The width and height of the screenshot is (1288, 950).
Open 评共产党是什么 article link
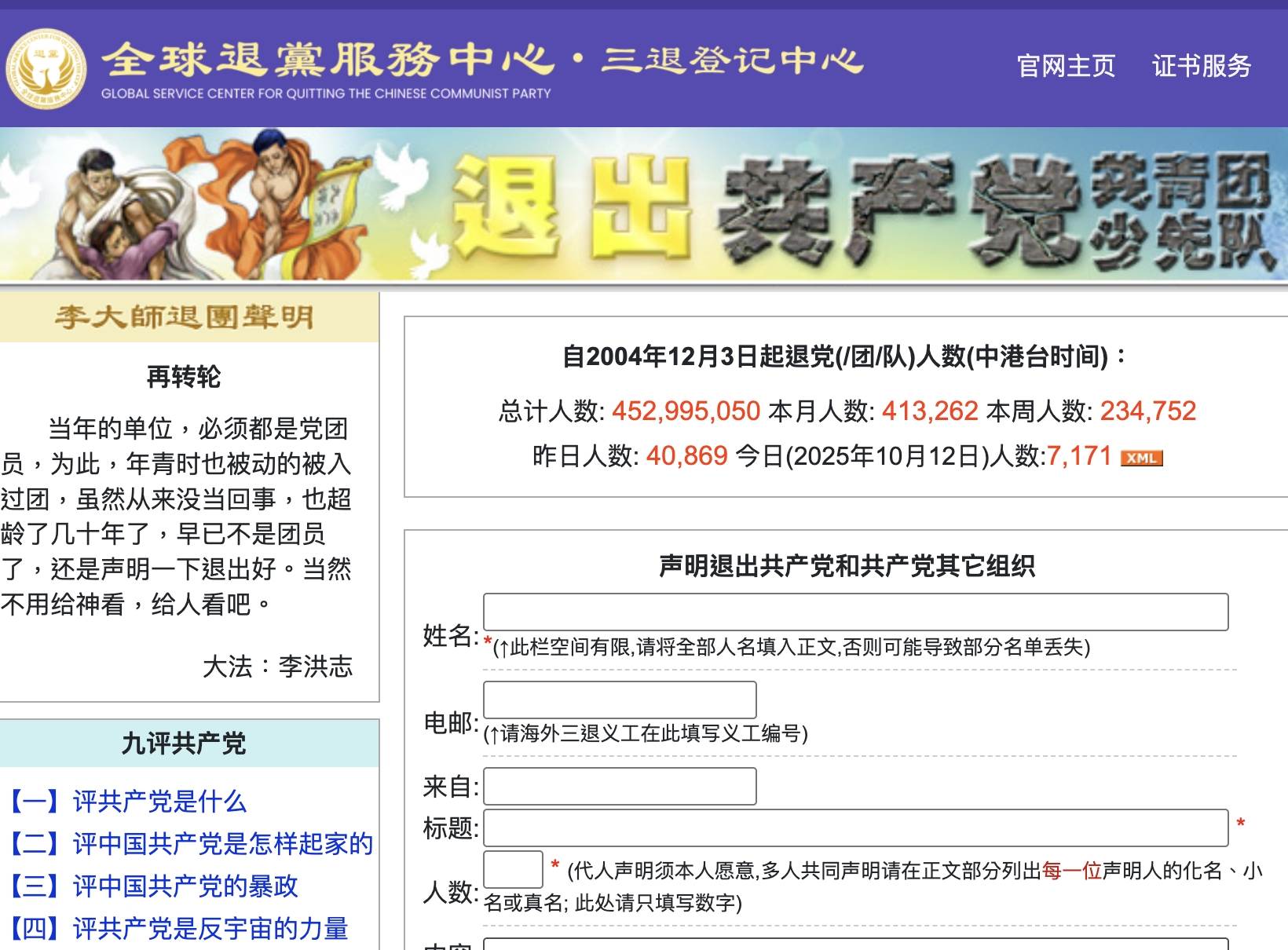point(159,802)
